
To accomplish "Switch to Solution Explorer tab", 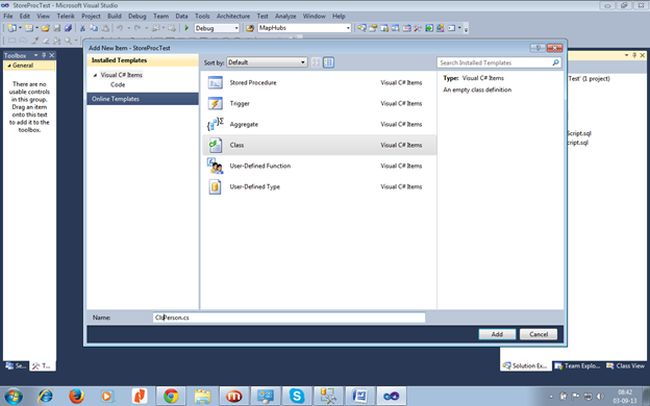I will [525, 366].
